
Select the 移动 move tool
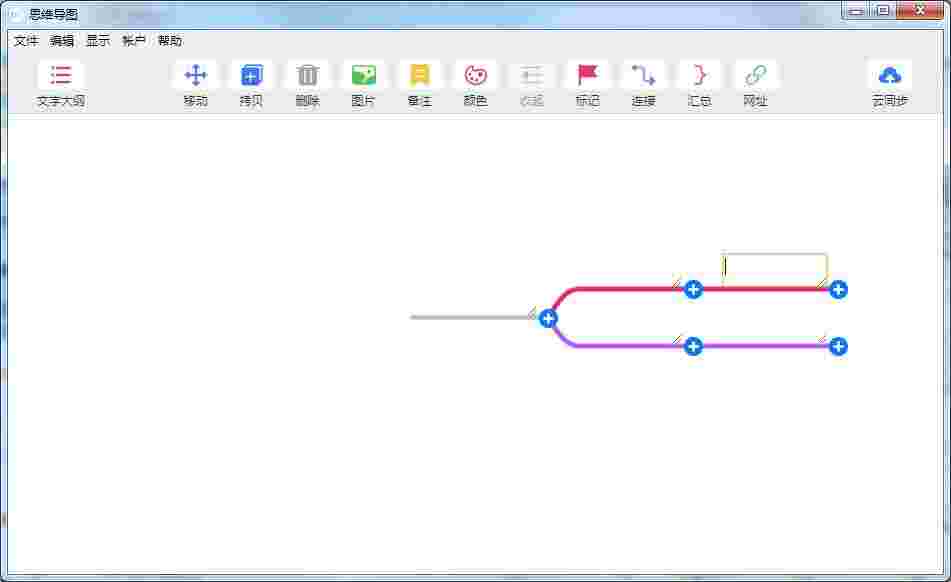coord(195,84)
